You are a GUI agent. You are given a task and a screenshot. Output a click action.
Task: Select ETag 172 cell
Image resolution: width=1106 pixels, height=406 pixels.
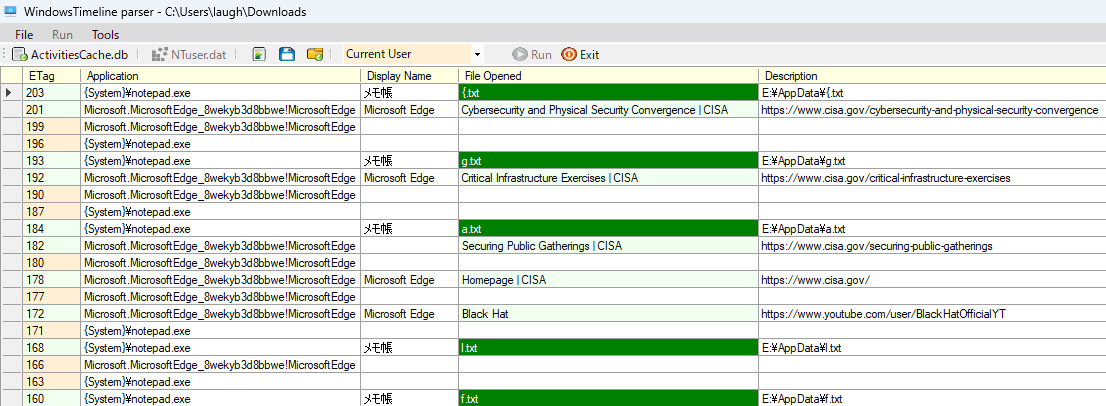[52, 314]
